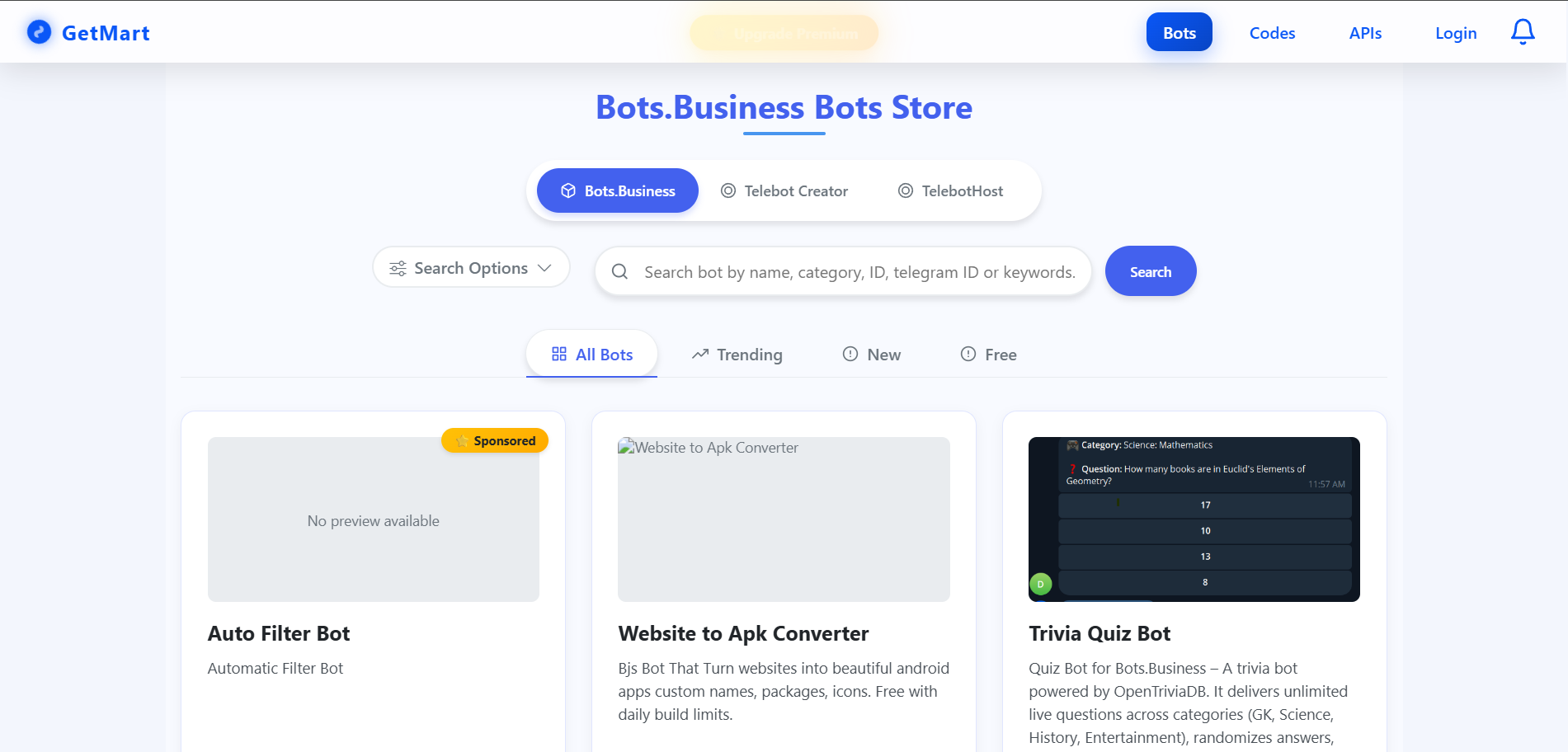Click the All Bots grid icon
The width and height of the screenshot is (1568, 752).
[x=559, y=354]
